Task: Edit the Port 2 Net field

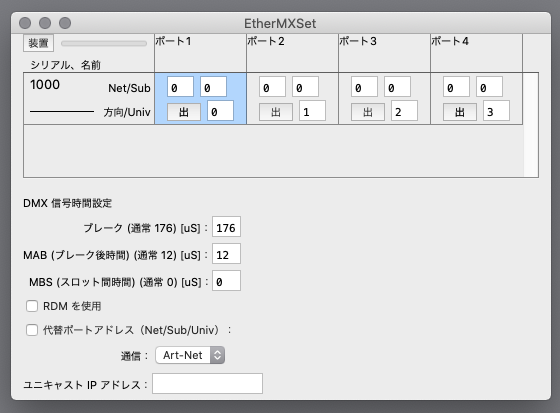Action: tap(272, 87)
